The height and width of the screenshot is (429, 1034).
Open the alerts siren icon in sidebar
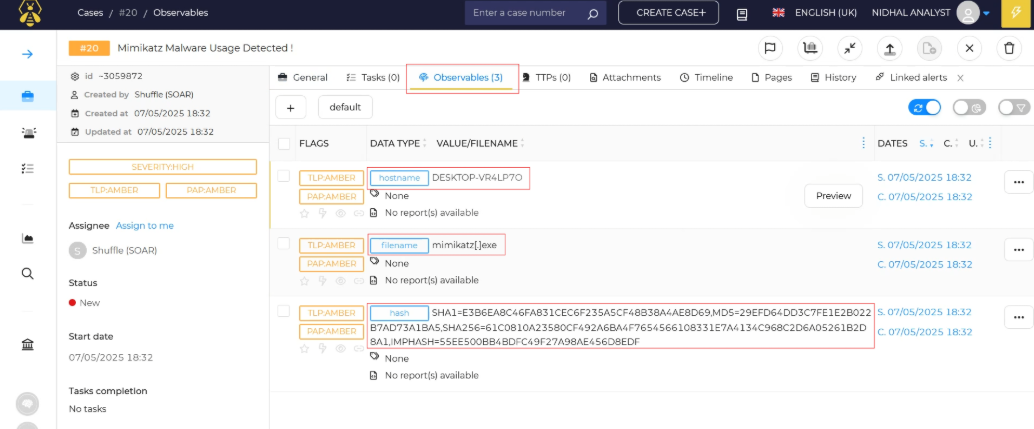28,132
